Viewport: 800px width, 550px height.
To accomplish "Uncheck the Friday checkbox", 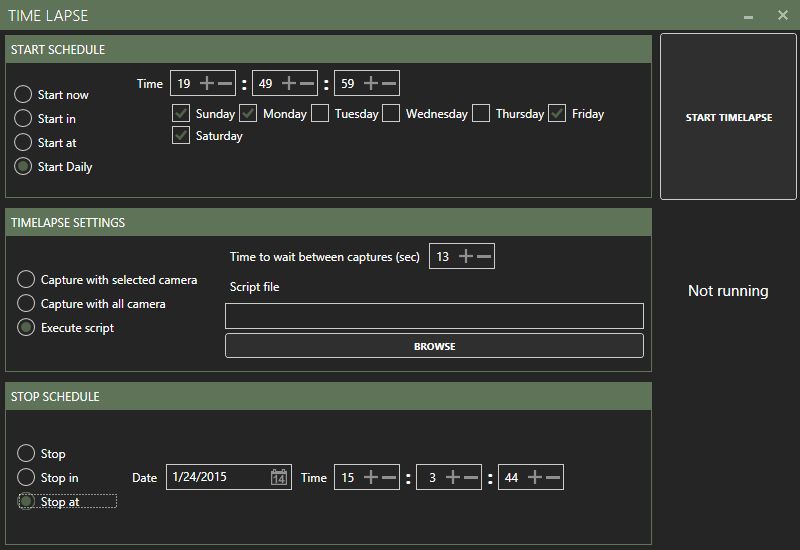I will point(557,113).
